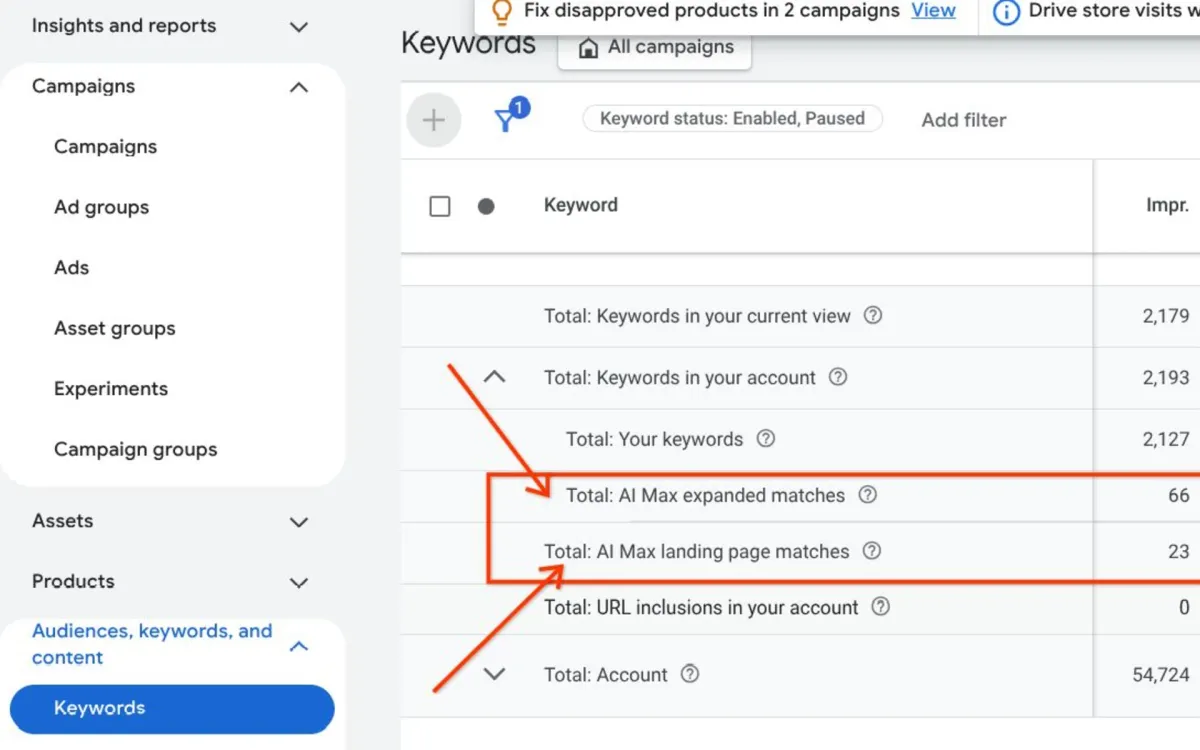This screenshot has width=1200, height=750.
Task: Open help for URL inclusions in your account
Action: click(880, 607)
